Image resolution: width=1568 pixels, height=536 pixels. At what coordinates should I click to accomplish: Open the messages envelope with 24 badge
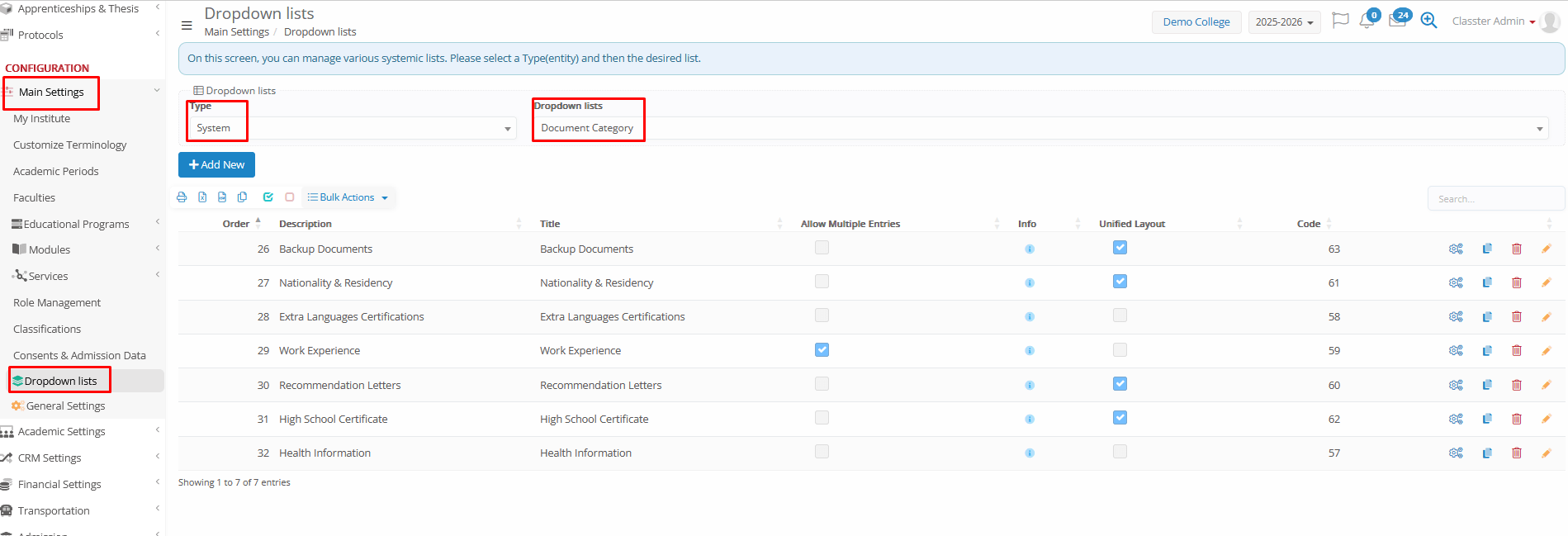1397,21
